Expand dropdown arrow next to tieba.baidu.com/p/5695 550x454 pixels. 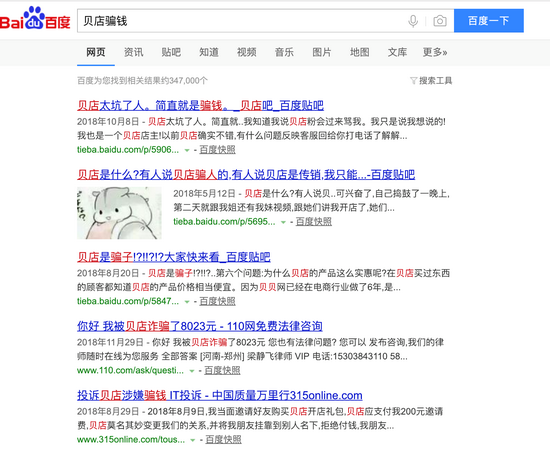(x=283, y=222)
